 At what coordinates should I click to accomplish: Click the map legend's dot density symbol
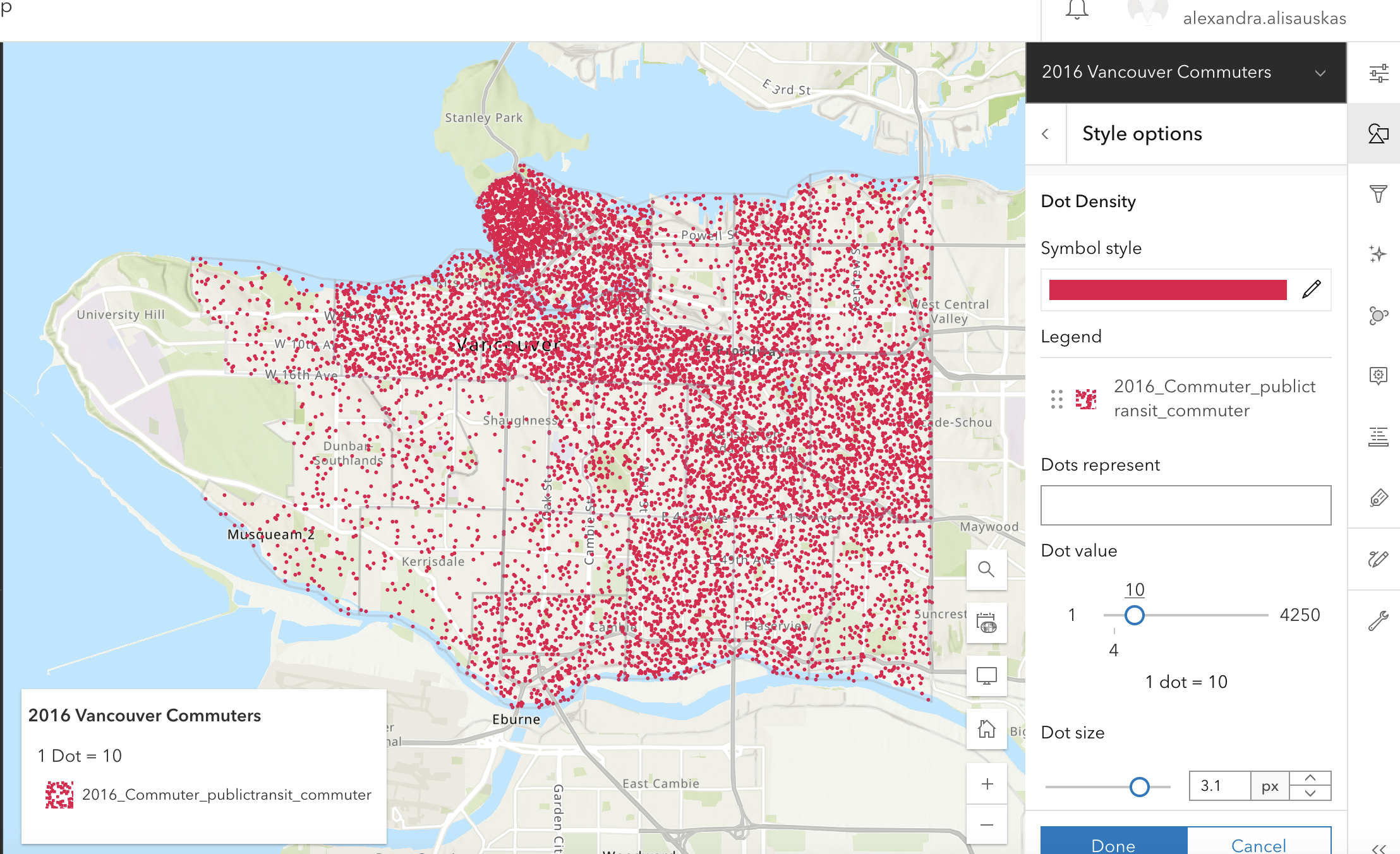point(59,795)
